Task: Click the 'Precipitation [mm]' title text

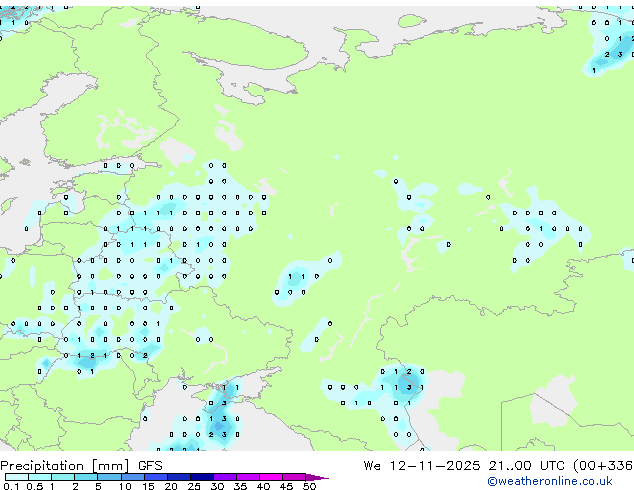Action: tap(64, 466)
